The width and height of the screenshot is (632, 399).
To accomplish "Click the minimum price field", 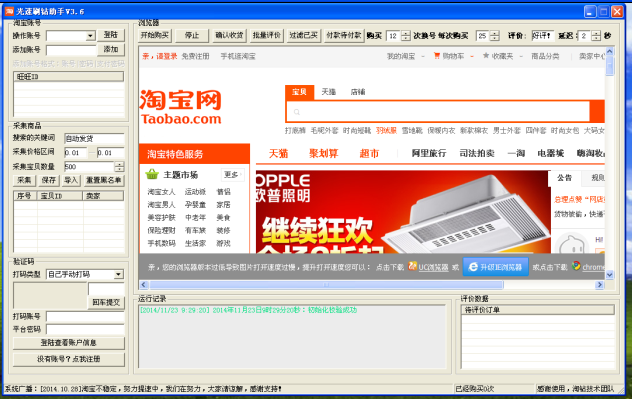I will (x=75, y=153).
